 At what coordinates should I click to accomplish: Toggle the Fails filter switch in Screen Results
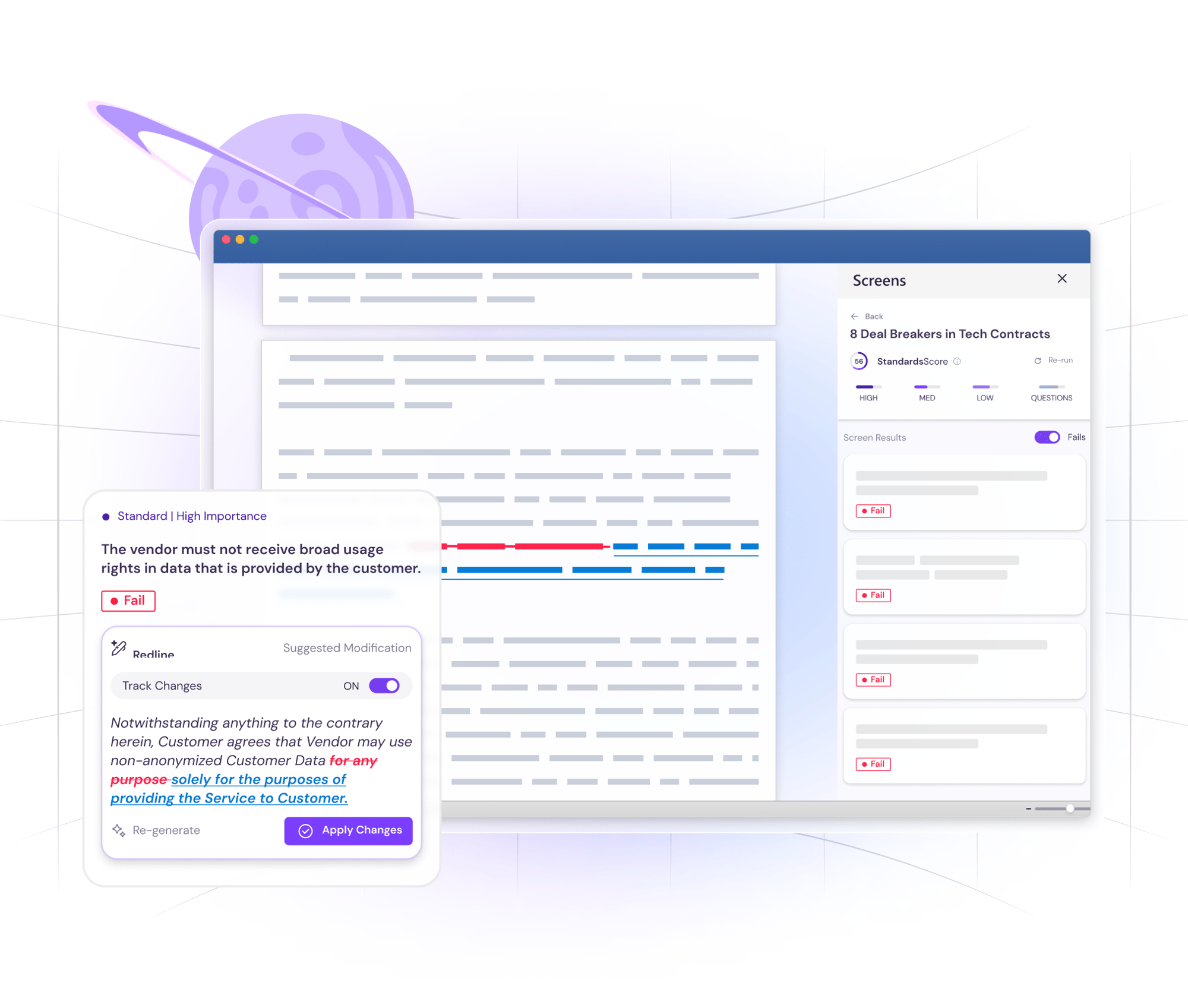1047,437
